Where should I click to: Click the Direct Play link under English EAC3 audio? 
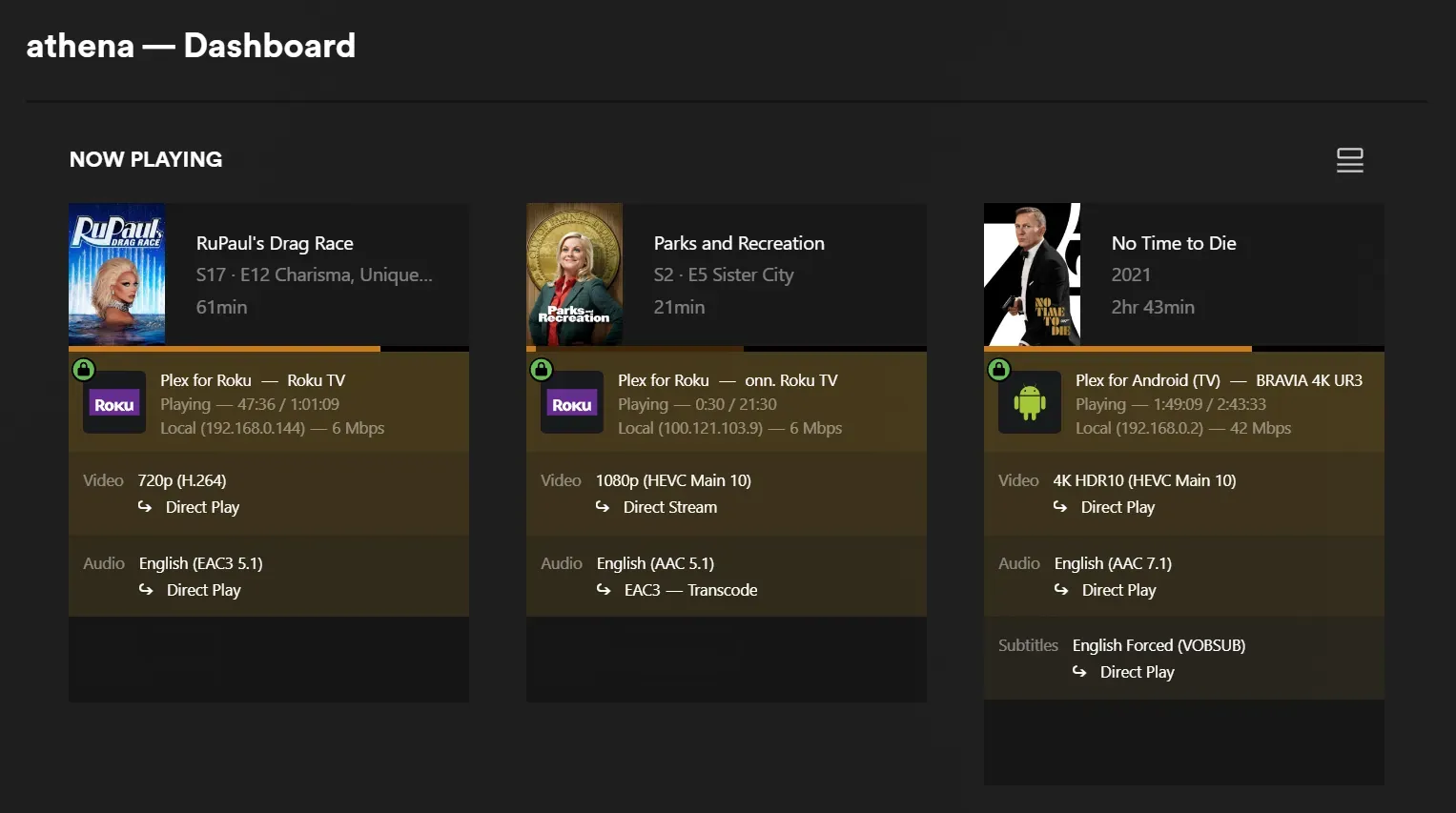pos(202,590)
